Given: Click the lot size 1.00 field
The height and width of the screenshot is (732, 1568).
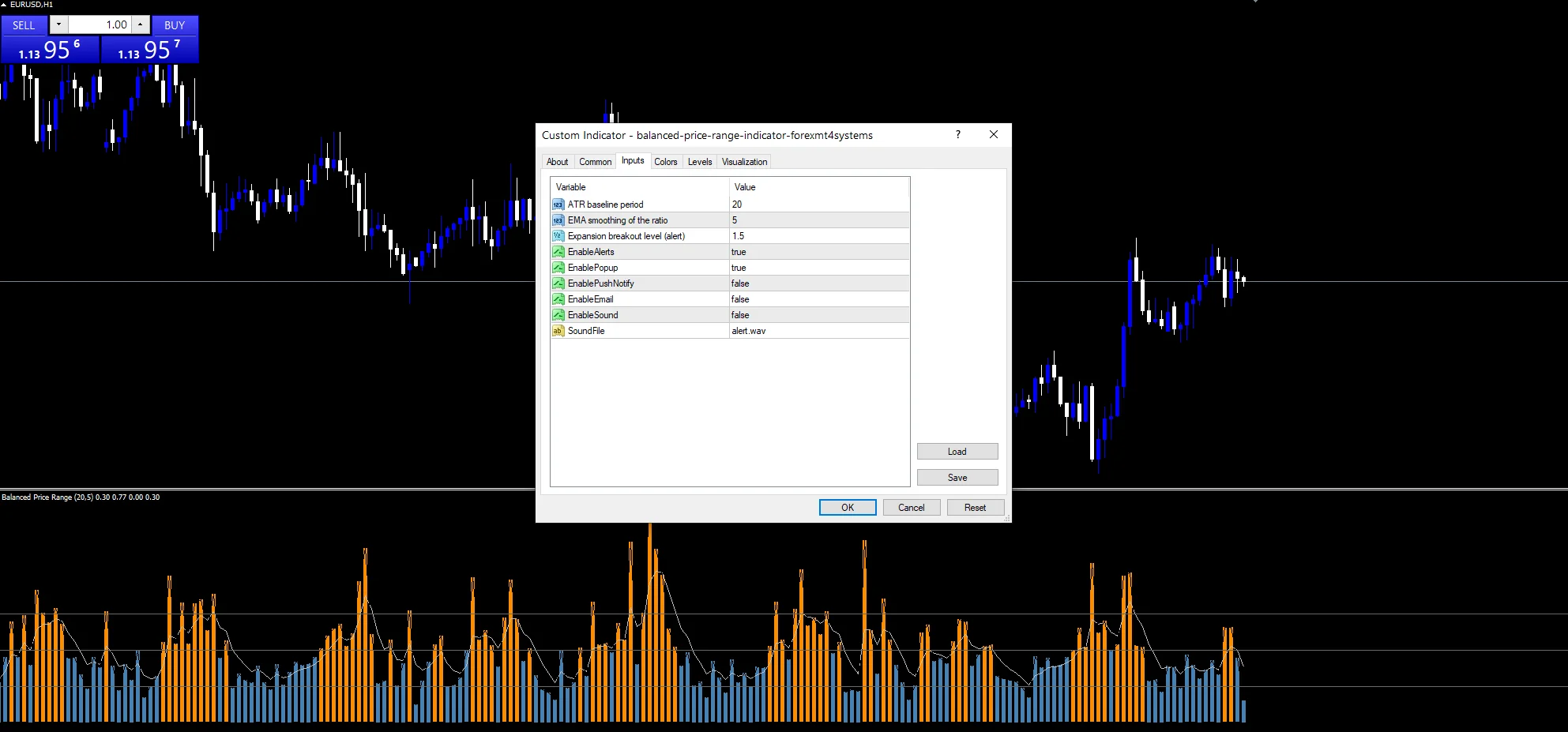Looking at the screenshot, I should (100, 25).
